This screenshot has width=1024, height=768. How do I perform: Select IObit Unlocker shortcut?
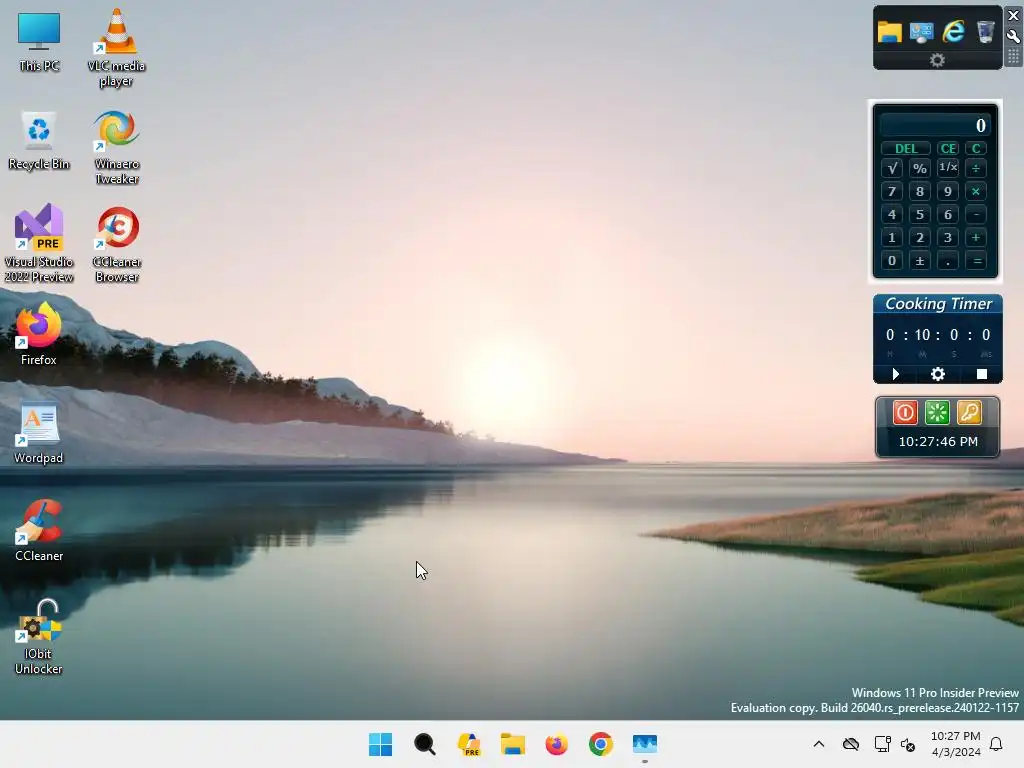(39, 636)
